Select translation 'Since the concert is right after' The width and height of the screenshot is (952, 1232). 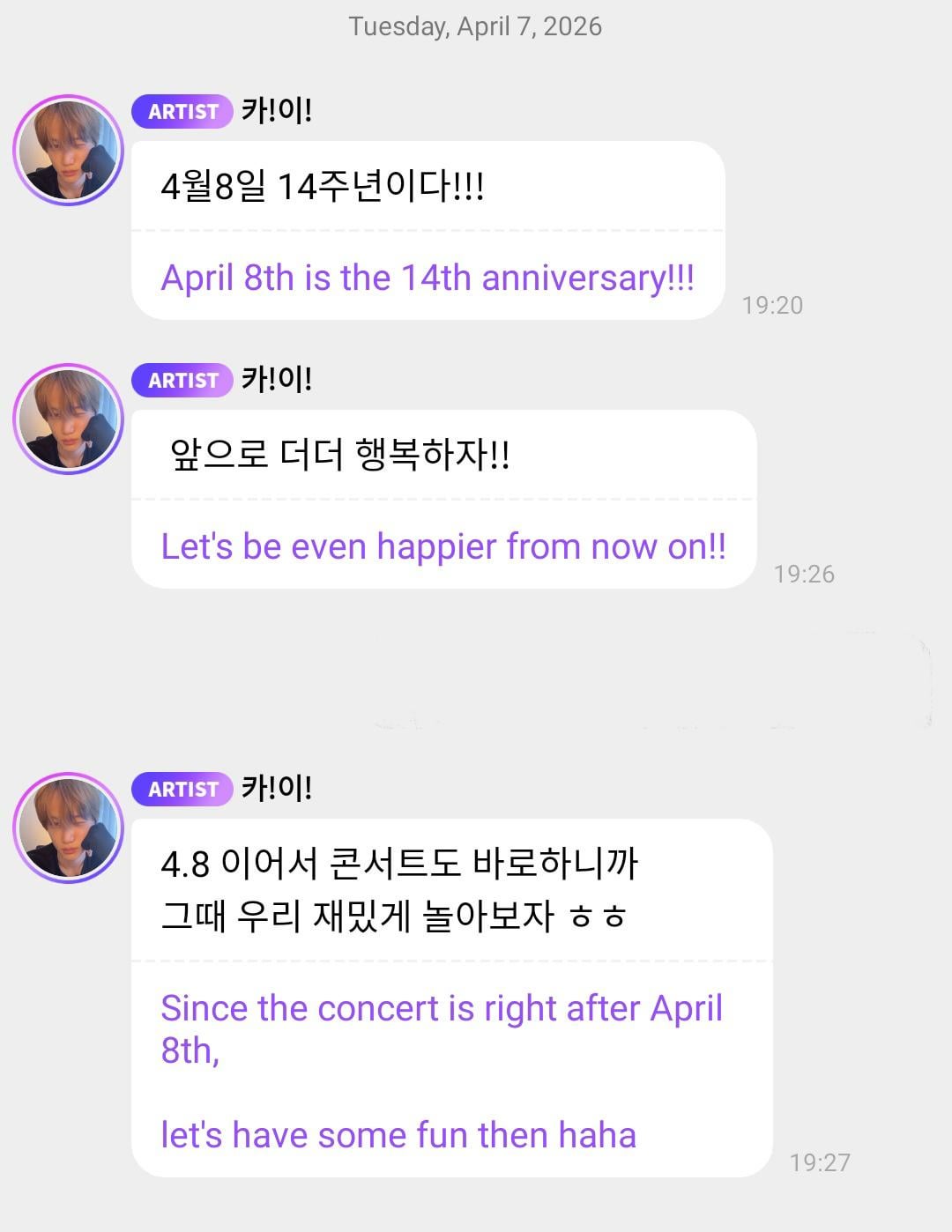click(441, 1008)
